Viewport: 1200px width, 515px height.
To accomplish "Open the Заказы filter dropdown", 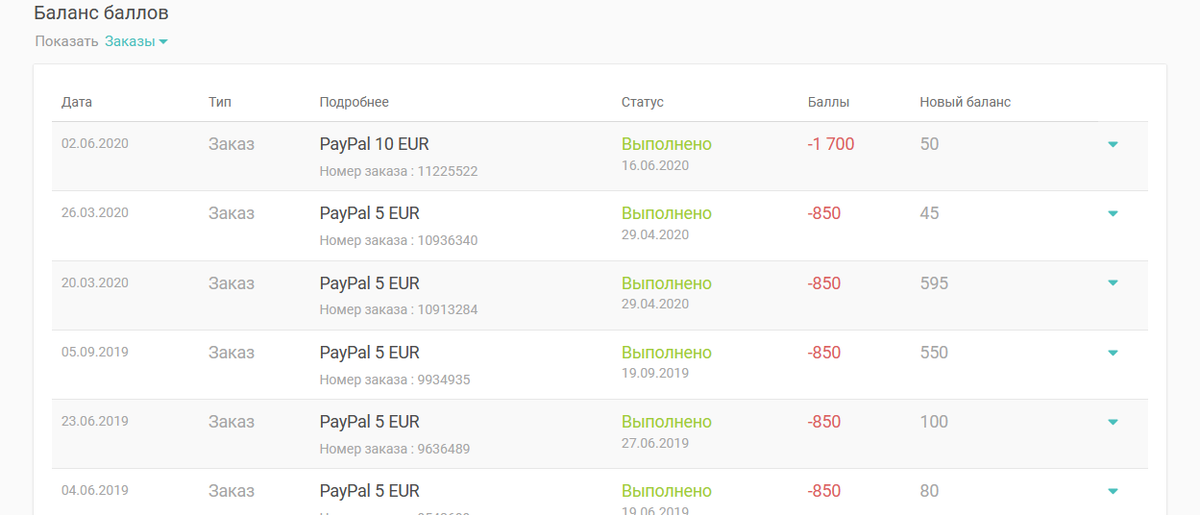I will 136,42.
